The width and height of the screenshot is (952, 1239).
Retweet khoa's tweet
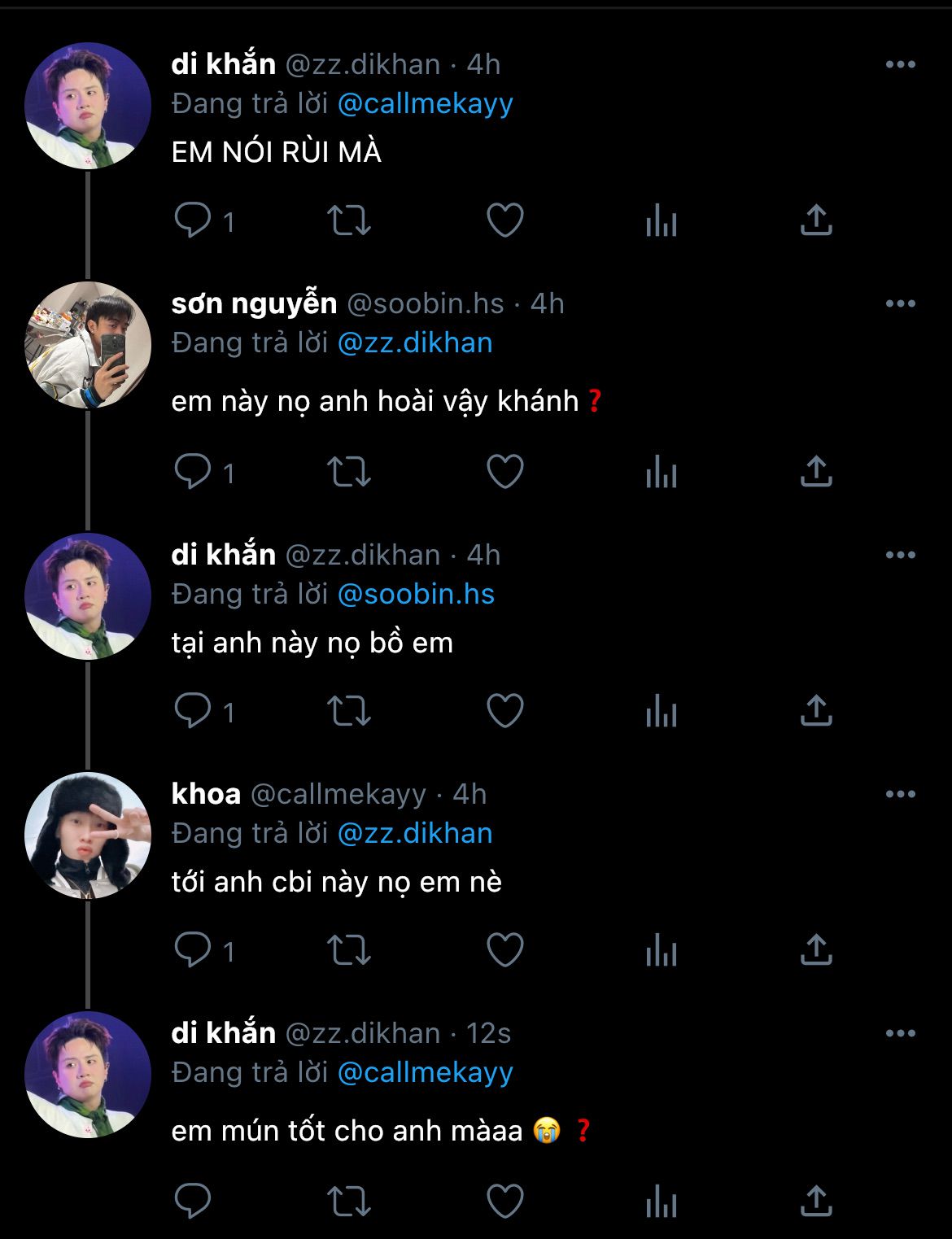(348, 949)
